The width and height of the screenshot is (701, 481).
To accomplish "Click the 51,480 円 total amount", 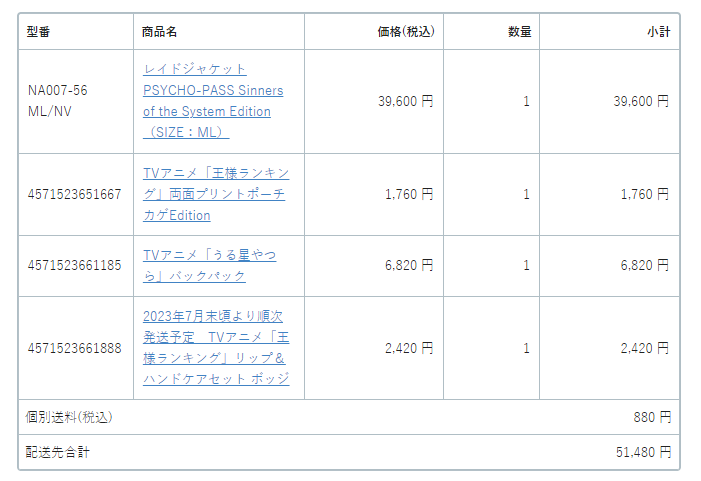I will (643, 452).
